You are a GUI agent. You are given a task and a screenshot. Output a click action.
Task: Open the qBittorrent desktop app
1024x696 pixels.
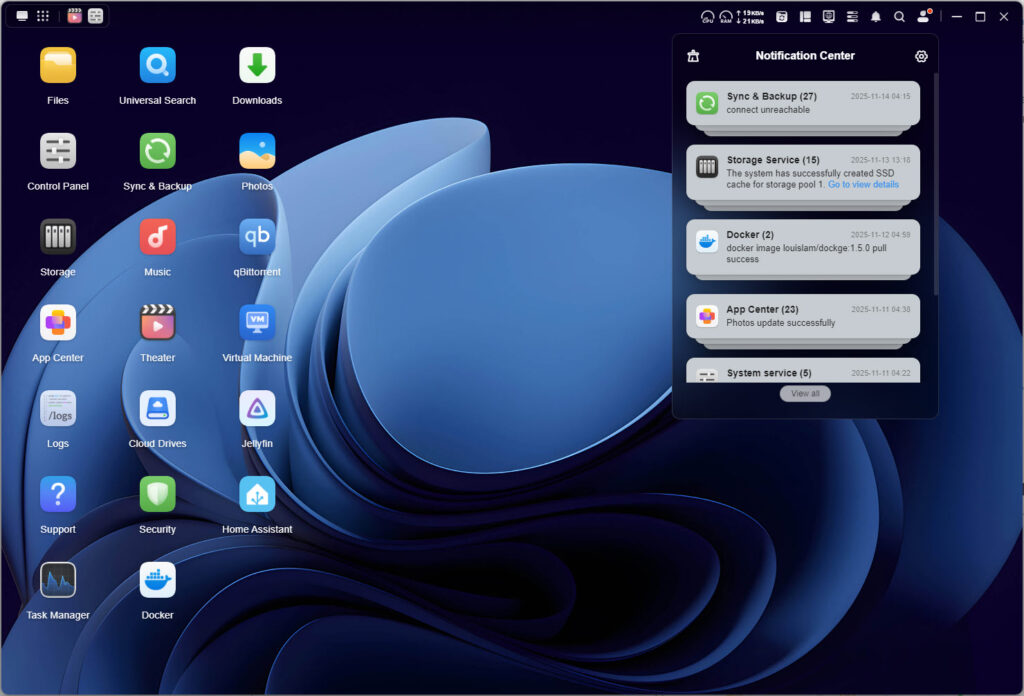[x=257, y=237]
